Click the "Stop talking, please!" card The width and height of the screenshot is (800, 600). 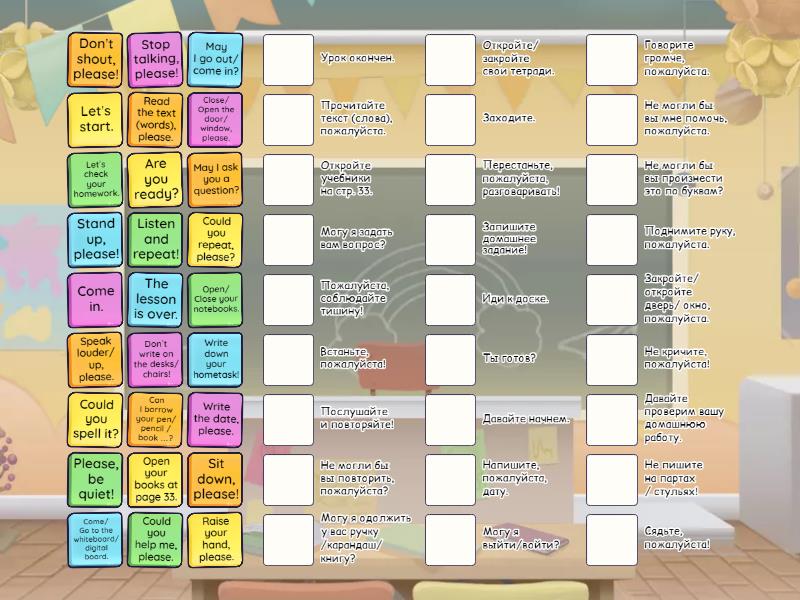pos(156,59)
